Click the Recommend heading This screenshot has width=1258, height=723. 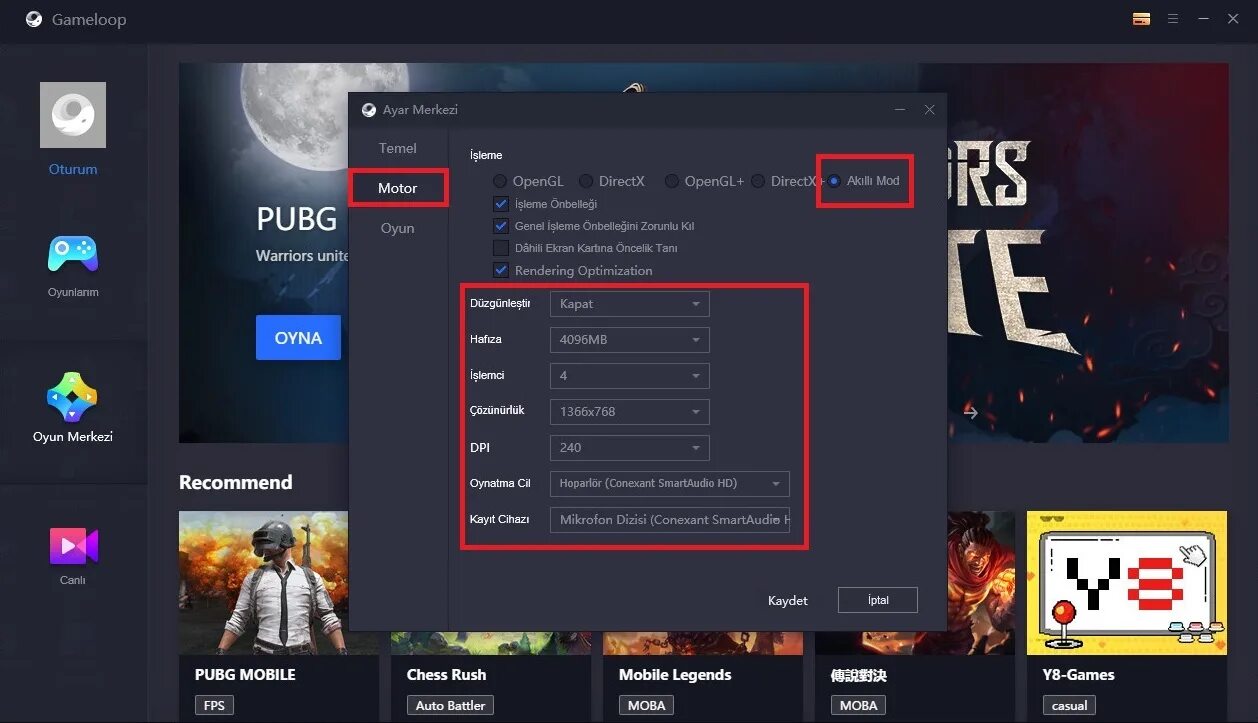pos(236,482)
